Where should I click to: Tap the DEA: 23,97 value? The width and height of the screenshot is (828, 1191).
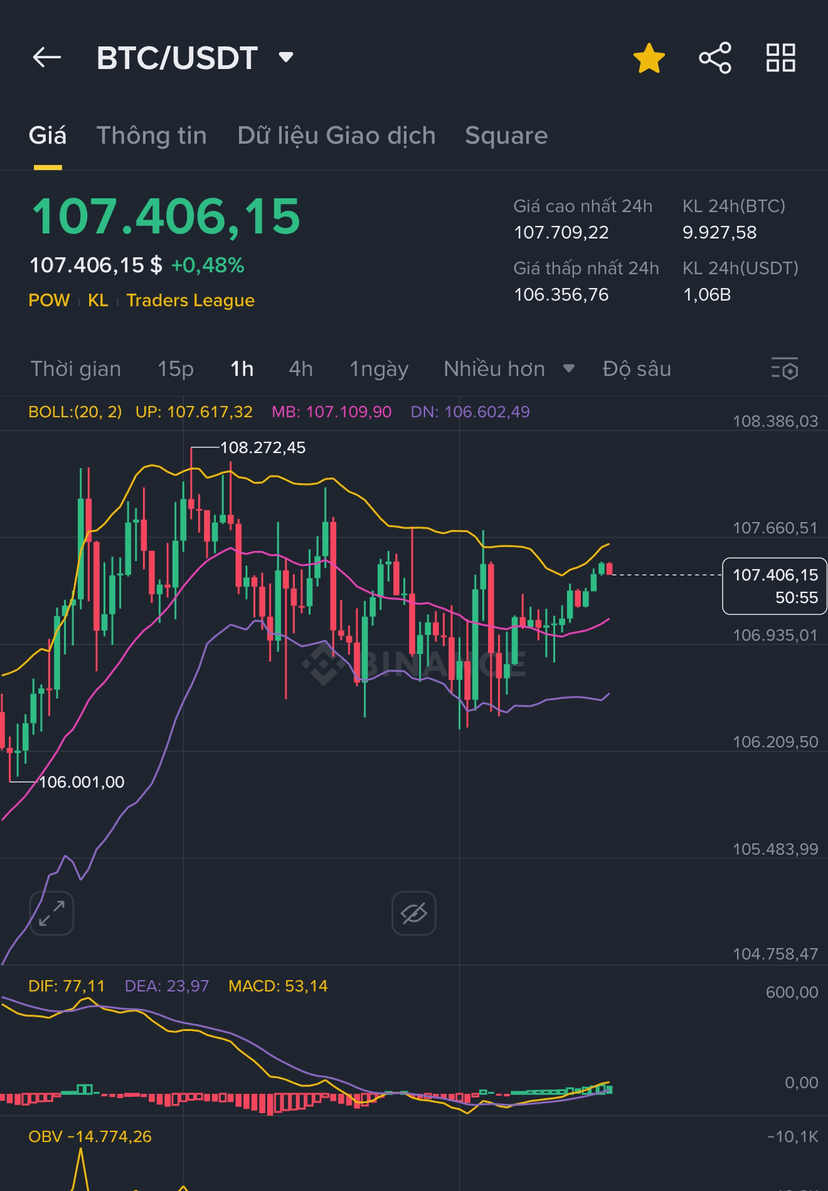coord(167,986)
